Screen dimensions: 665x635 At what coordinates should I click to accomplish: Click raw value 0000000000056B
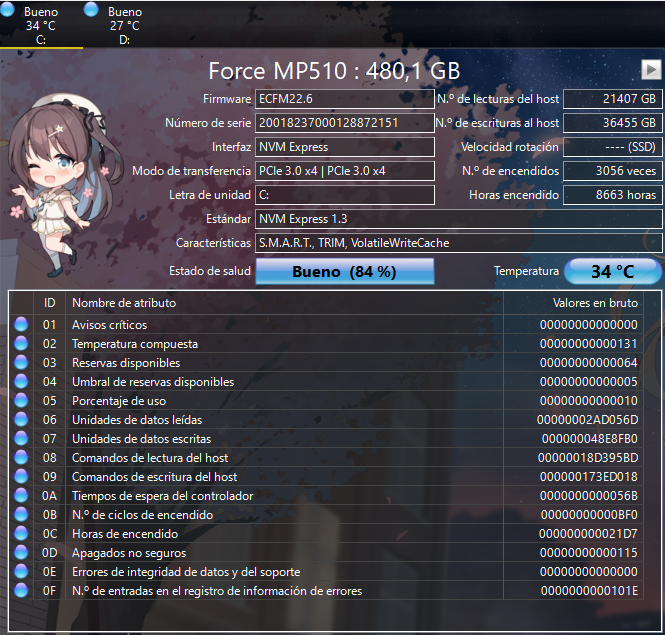589,496
